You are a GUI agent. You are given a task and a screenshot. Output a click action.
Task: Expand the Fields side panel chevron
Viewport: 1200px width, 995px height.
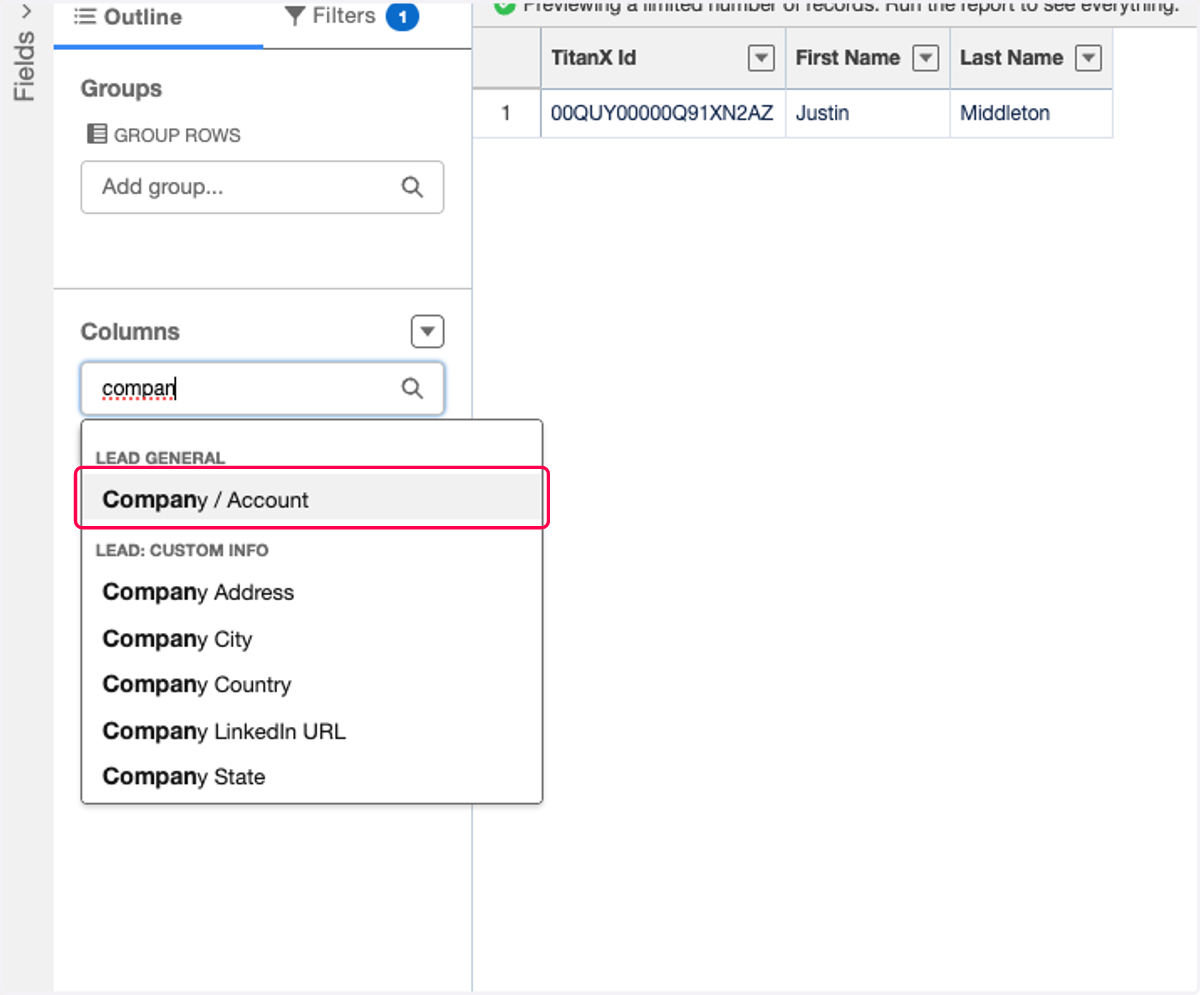[26, 11]
